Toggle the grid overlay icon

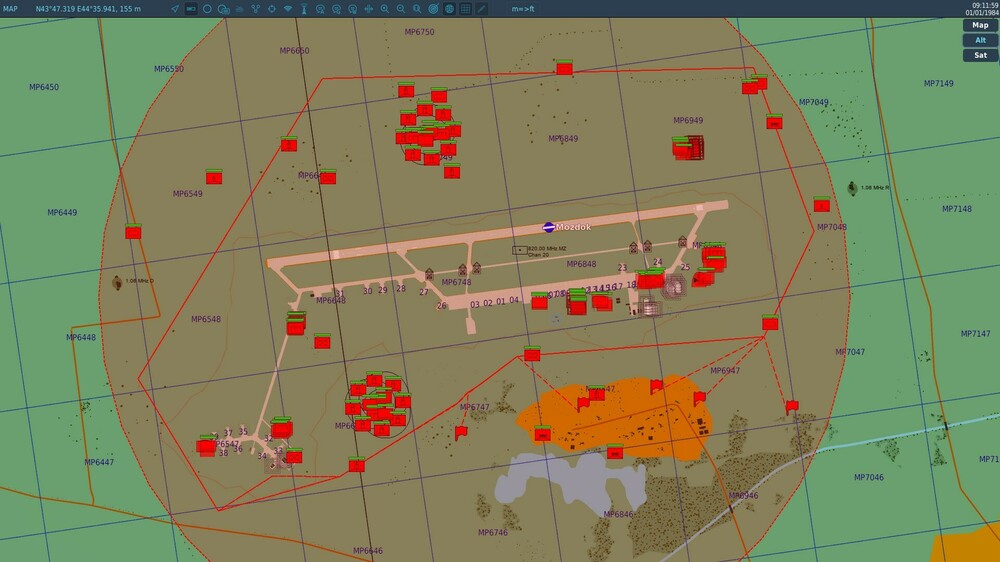coord(466,9)
